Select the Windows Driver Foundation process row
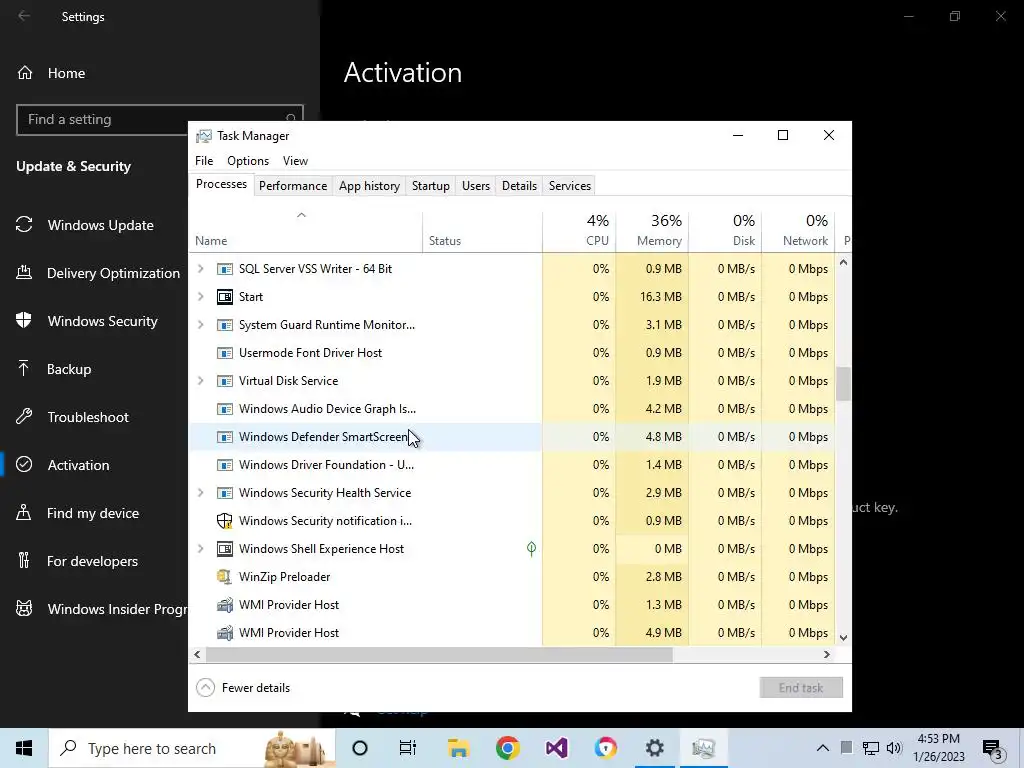This screenshot has height=768, width=1024. click(511, 465)
